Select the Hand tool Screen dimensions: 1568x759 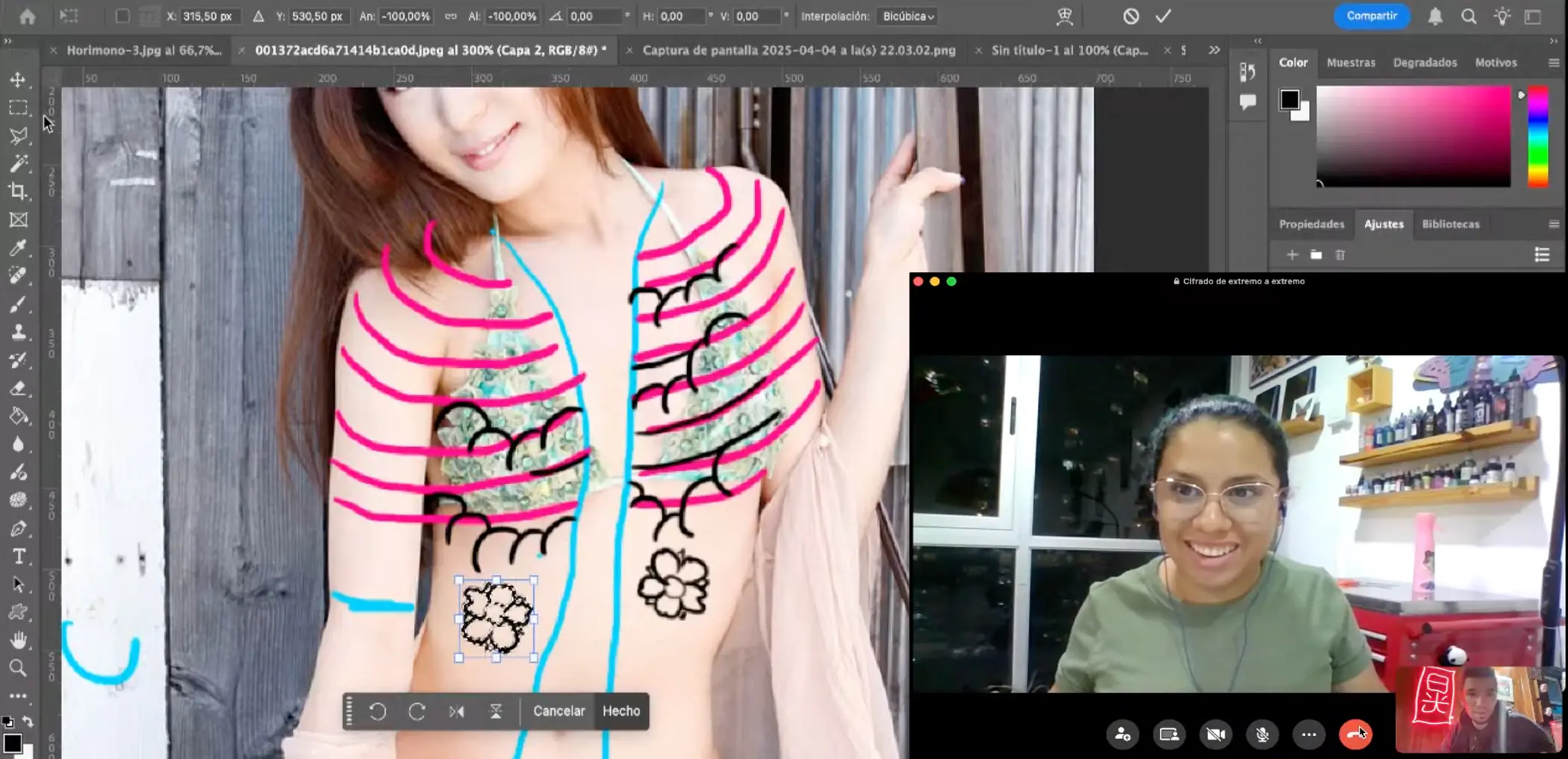coord(18,640)
